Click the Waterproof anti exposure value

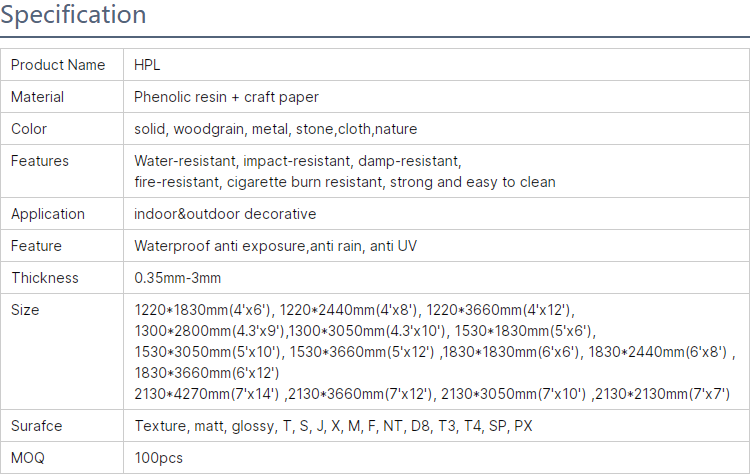pos(275,246)
